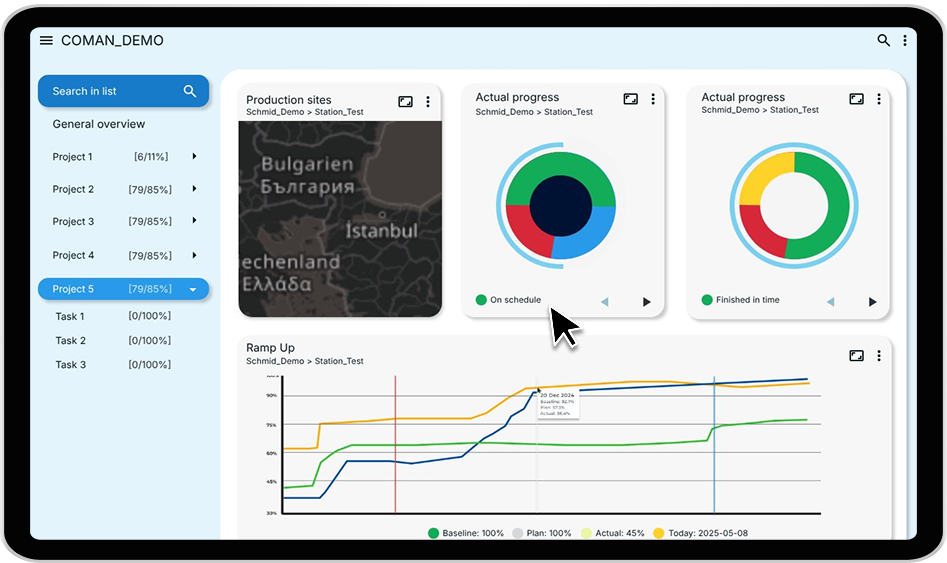This screenshot has height=563, width=947.
Task: Open Production sites card three-dot menu
Action: pos(428,101)
